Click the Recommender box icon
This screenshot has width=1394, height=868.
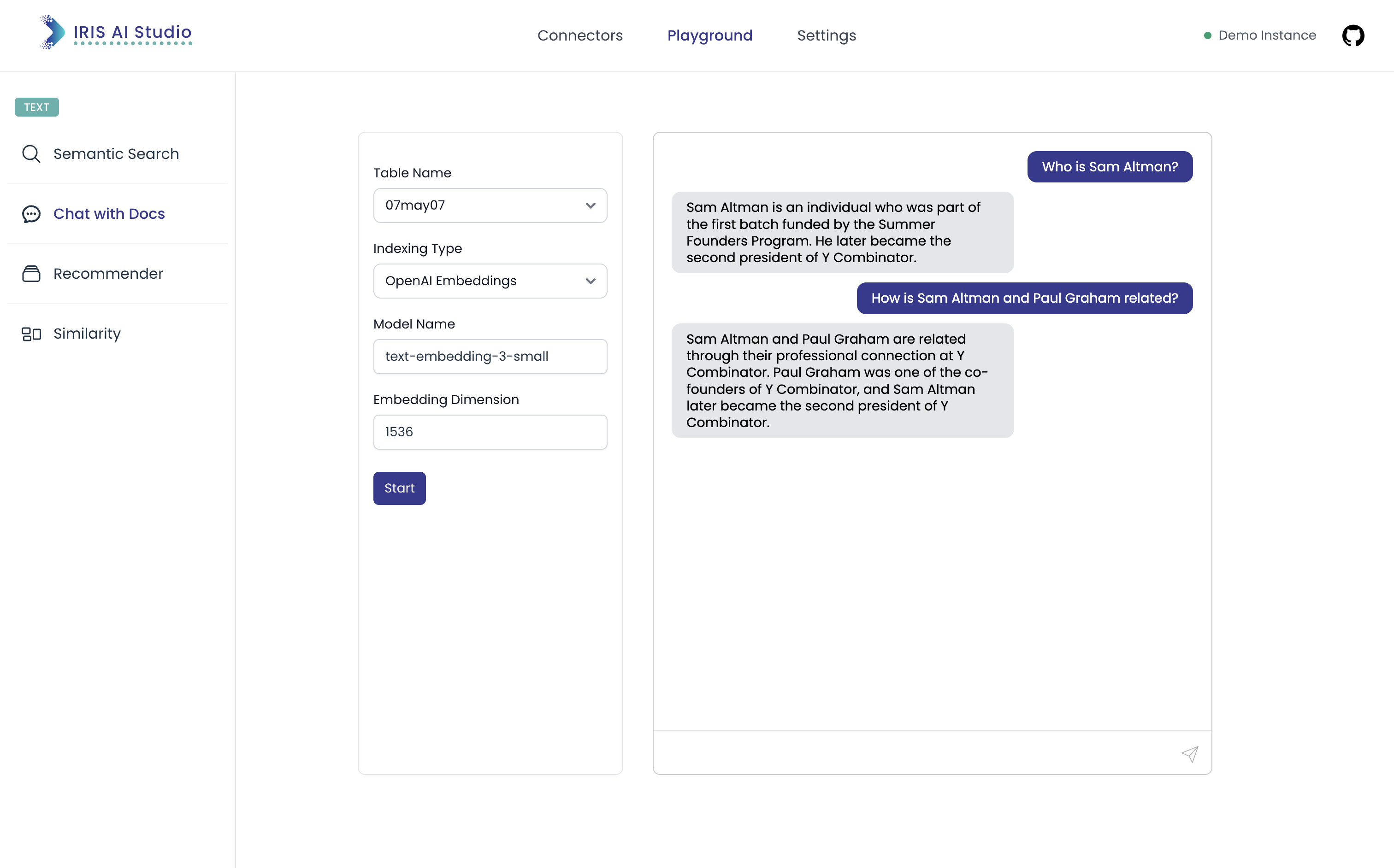31,274
